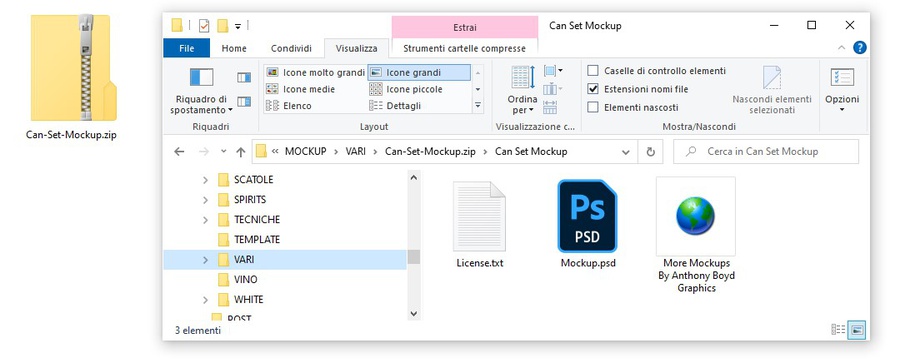This screenshot has height=363, width=900.
Task: Enable Caselle di controllo elementi checkbox
Action: tap(593, 71)
